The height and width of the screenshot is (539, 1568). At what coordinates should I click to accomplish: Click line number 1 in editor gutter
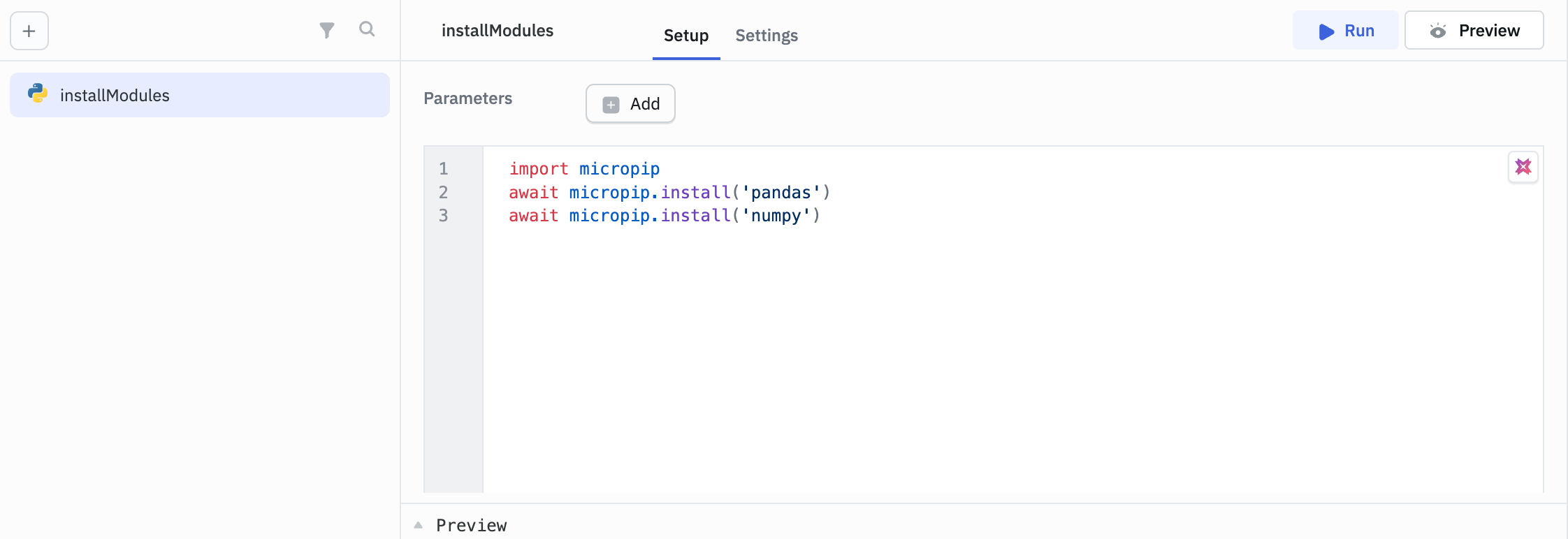(x=443, y=169)
